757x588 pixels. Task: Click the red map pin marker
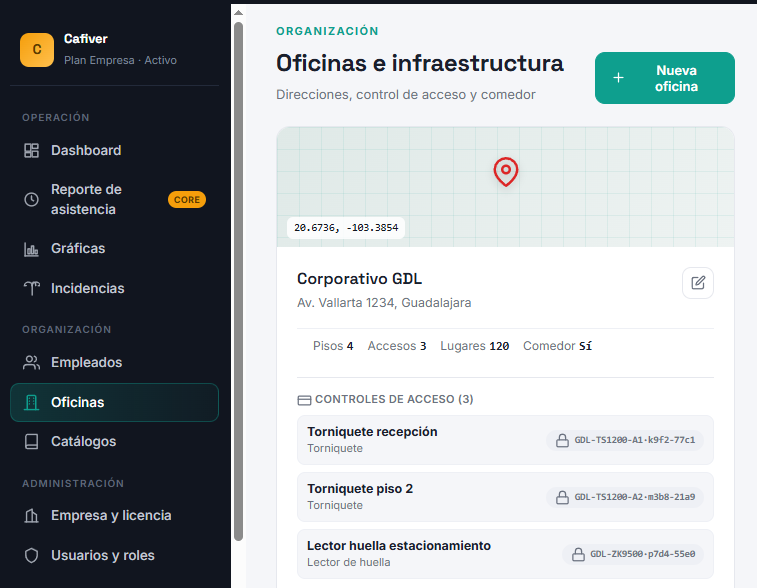point(505,172)
